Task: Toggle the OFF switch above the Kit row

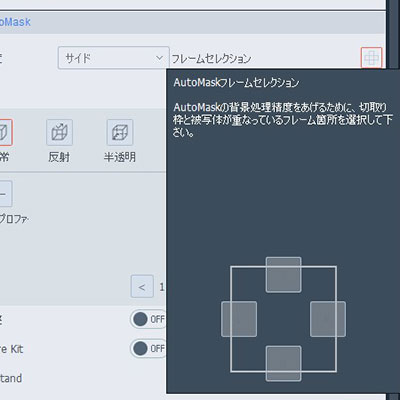Action: tap(149, 319)
